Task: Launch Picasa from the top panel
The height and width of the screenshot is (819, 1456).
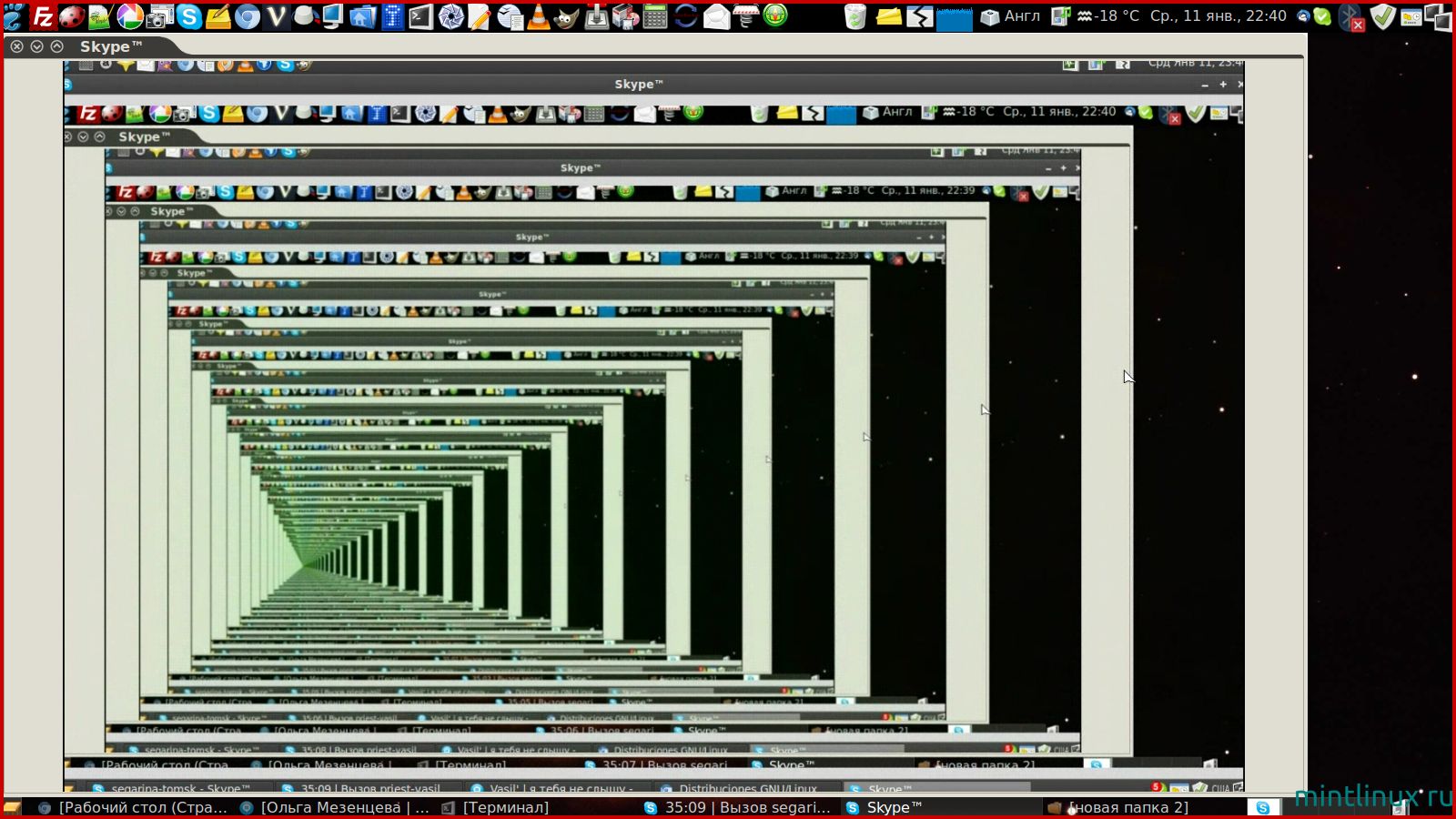Action: (x=129, y=16)
